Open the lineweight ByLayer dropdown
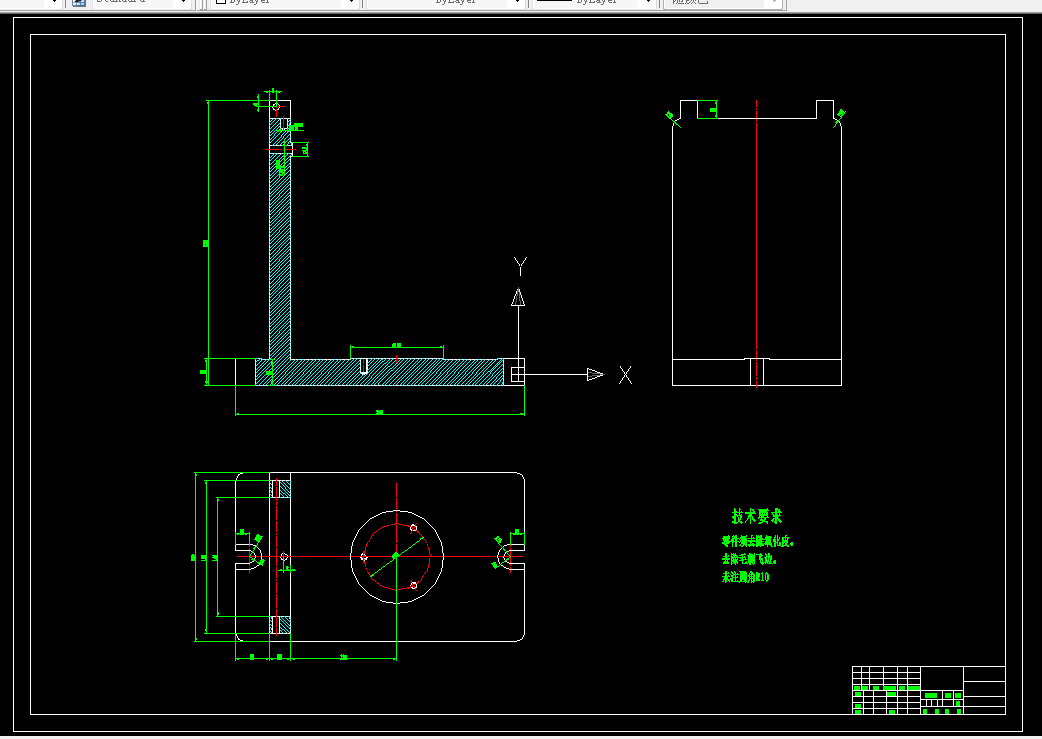This screenshot has width=1042, height=739. point(649,3)
